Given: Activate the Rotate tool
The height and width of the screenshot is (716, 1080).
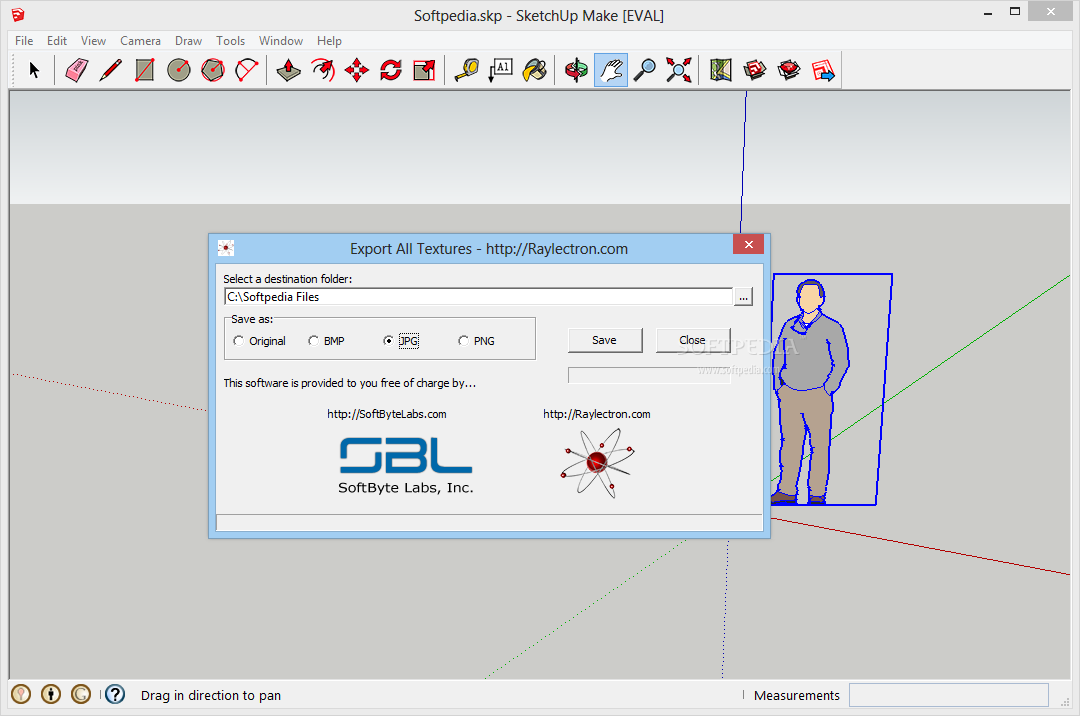Looking at the screenshot, I should [x=391, y=70].
